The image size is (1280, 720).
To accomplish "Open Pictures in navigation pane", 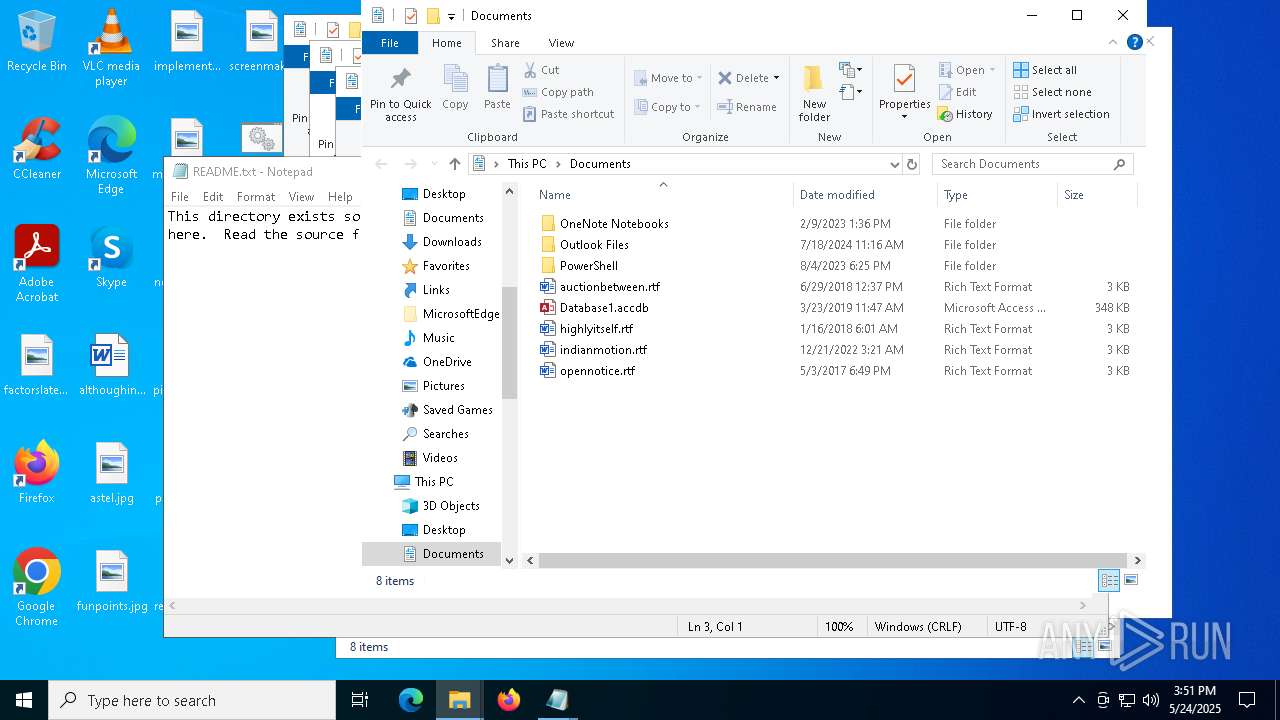I will tap(443, 386).
